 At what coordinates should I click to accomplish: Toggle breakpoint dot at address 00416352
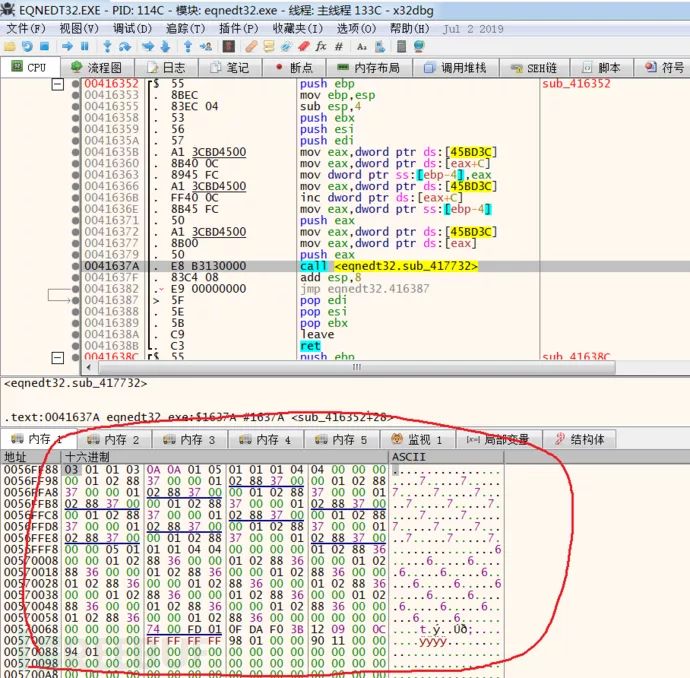[x=77, y=85]
